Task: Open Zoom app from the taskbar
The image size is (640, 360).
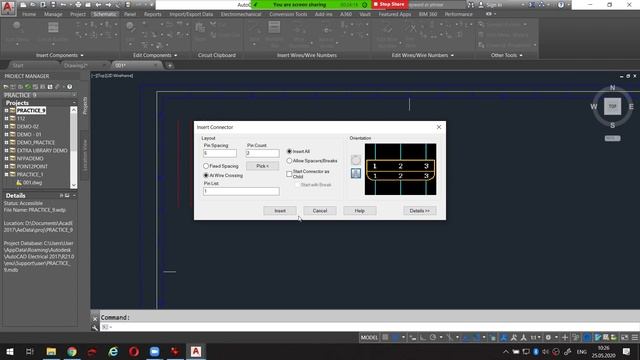Action: click(154, 351)
